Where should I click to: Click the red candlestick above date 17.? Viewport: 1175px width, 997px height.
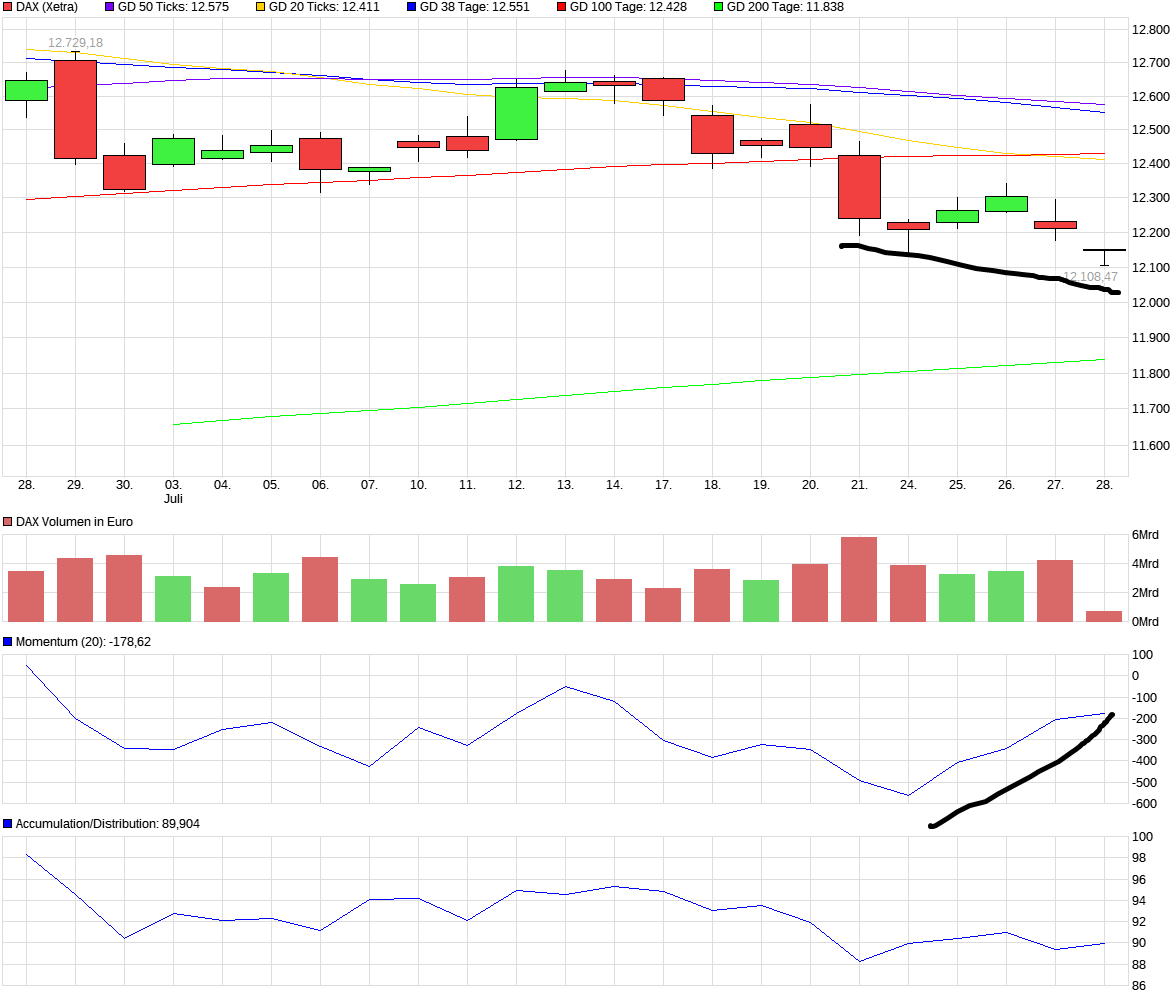coord(663,89)
